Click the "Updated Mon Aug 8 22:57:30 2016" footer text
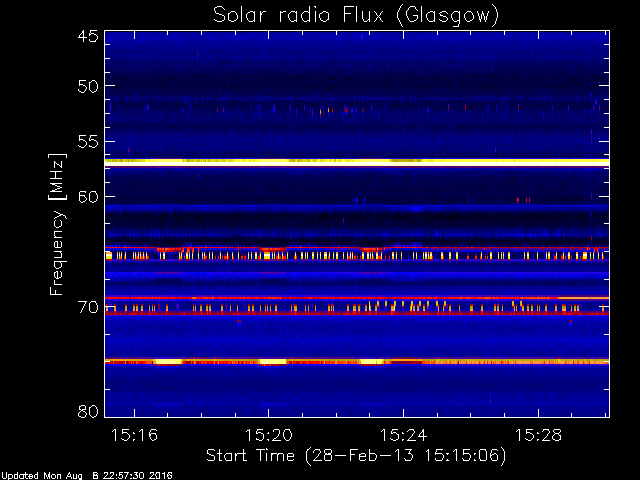The height and width of the screenshot is (480, 640). (x=87, y=476)
